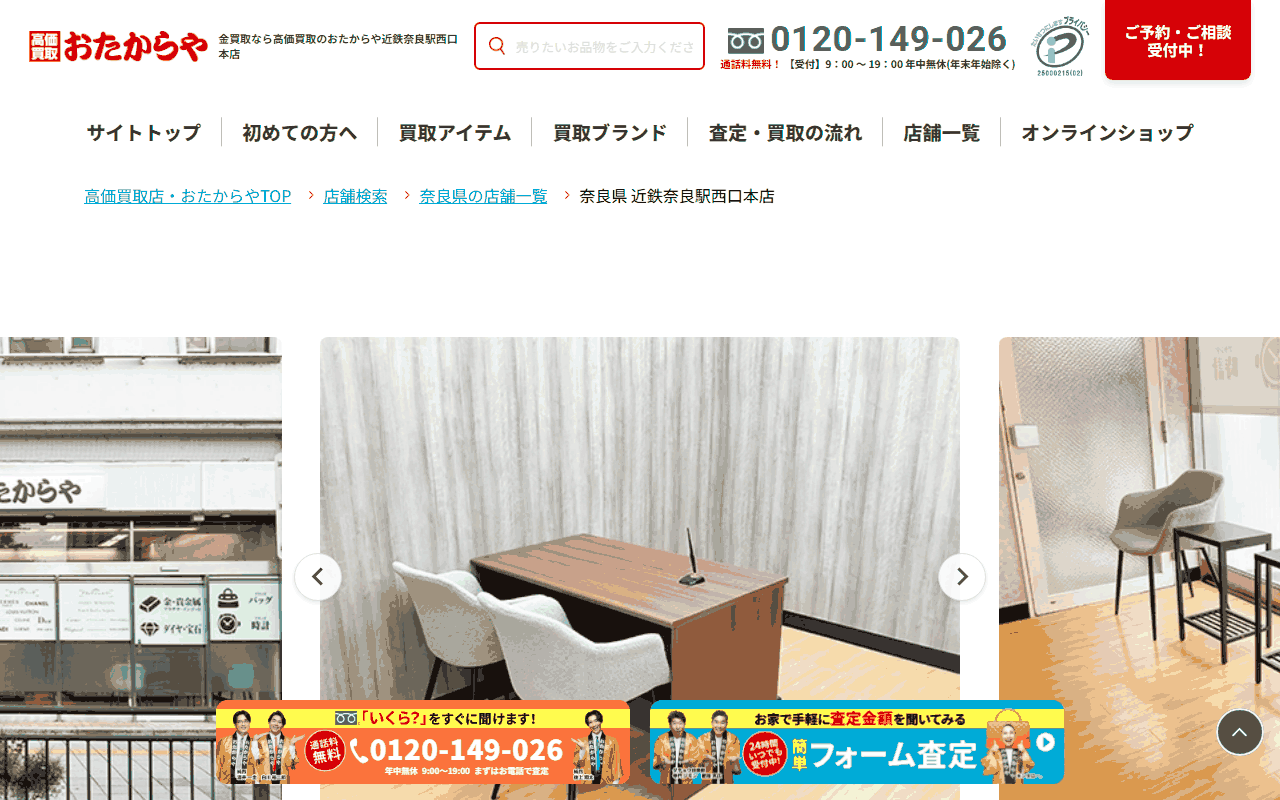1280x800 pixels.
Task: Follow 高価買取店・おたからやTOP breadcrumb link
Action: (188, 196)
